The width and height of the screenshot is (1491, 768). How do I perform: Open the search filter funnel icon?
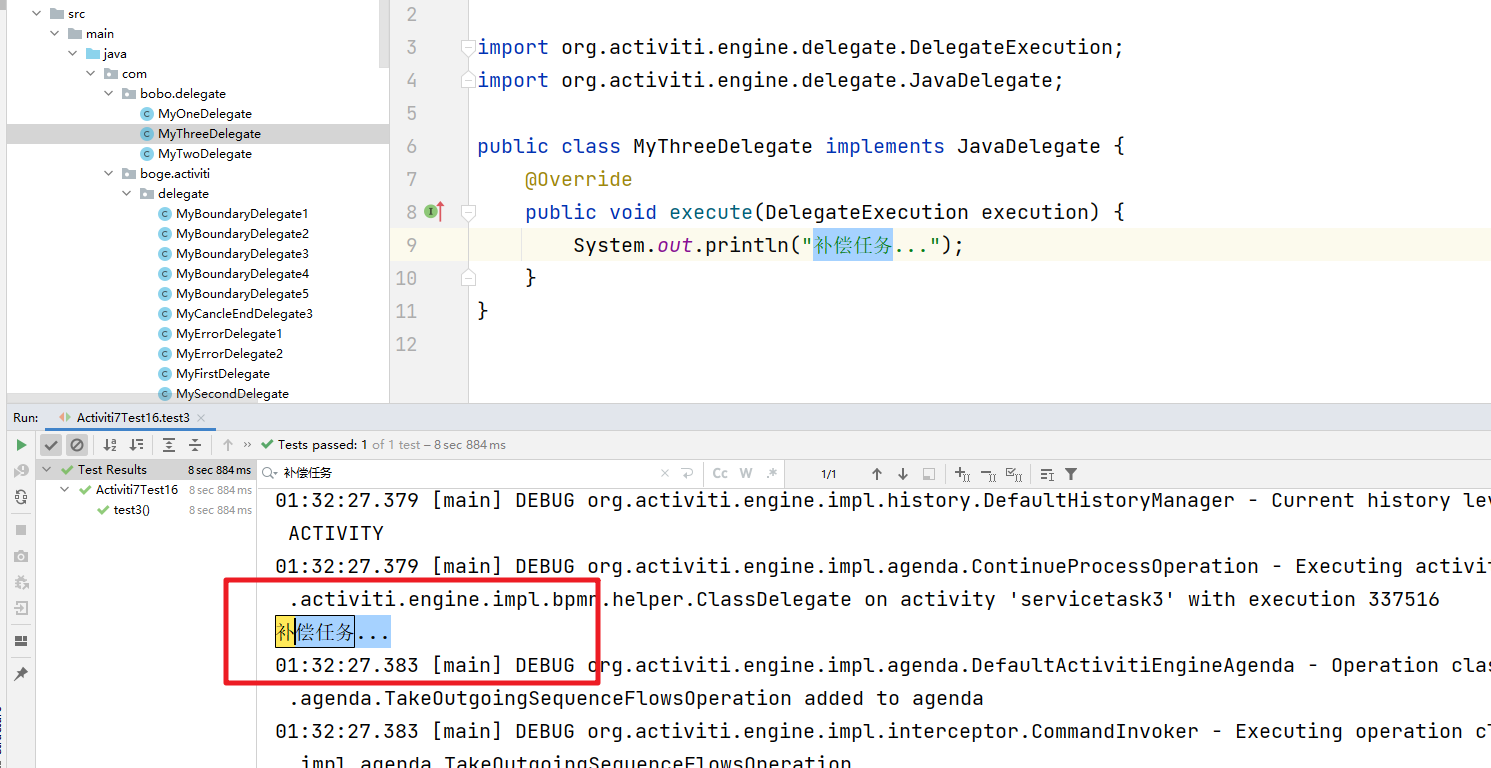[1071, 474]
